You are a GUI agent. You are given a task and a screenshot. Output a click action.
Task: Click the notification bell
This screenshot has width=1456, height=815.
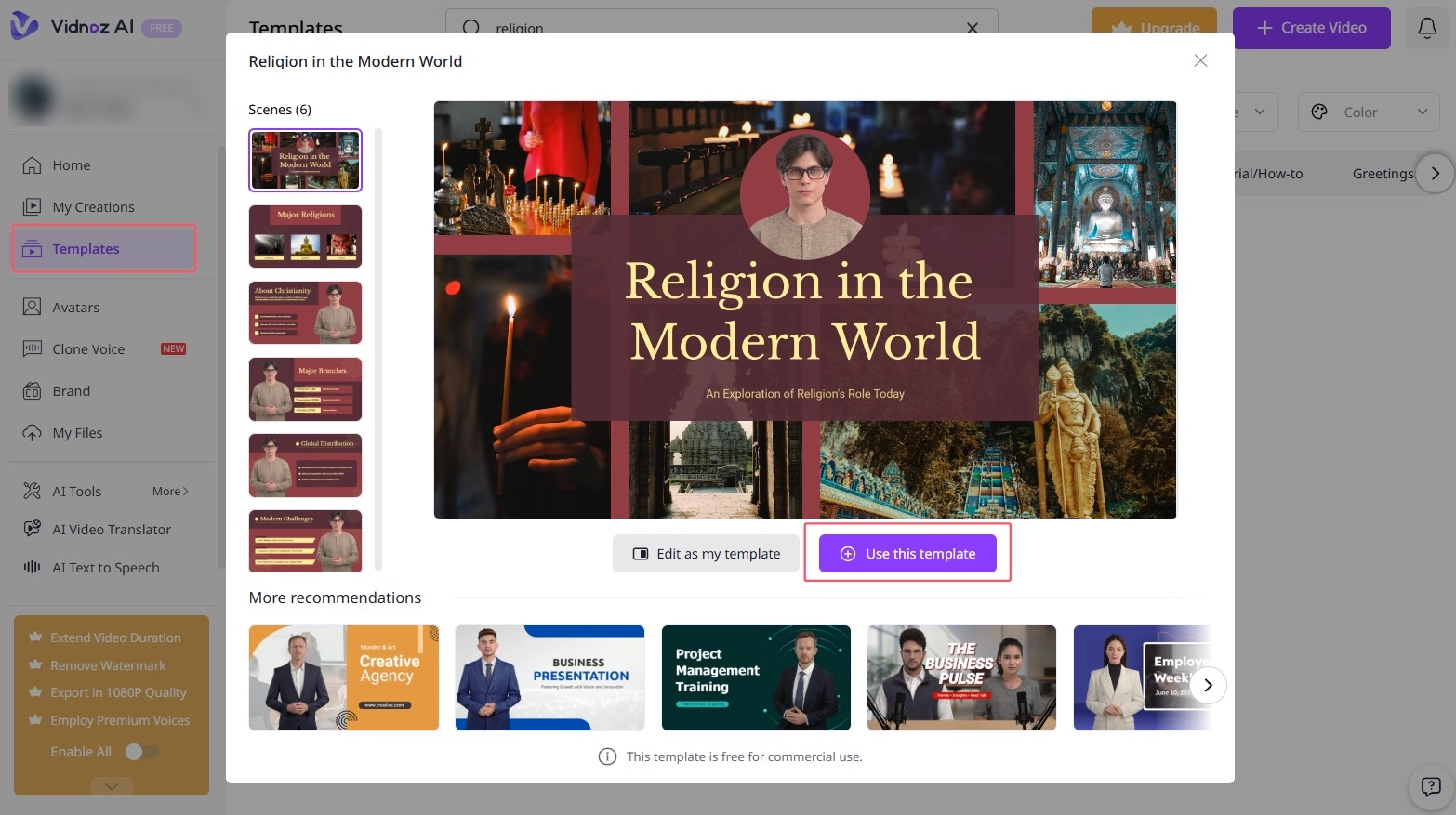click(x=1427, y=28)
